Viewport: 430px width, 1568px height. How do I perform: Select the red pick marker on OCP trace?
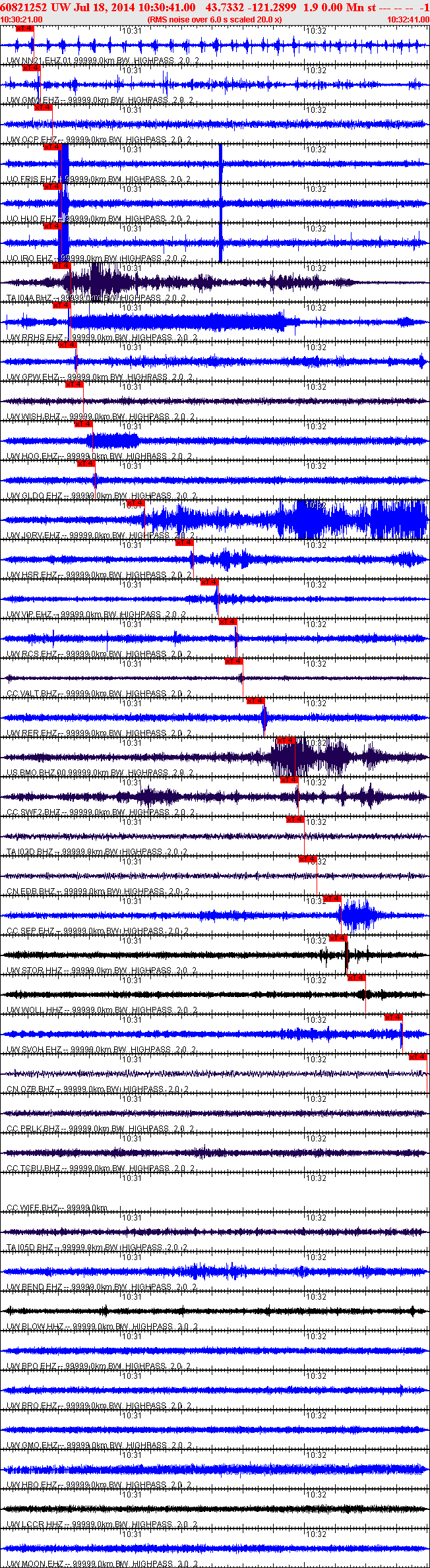43,107
